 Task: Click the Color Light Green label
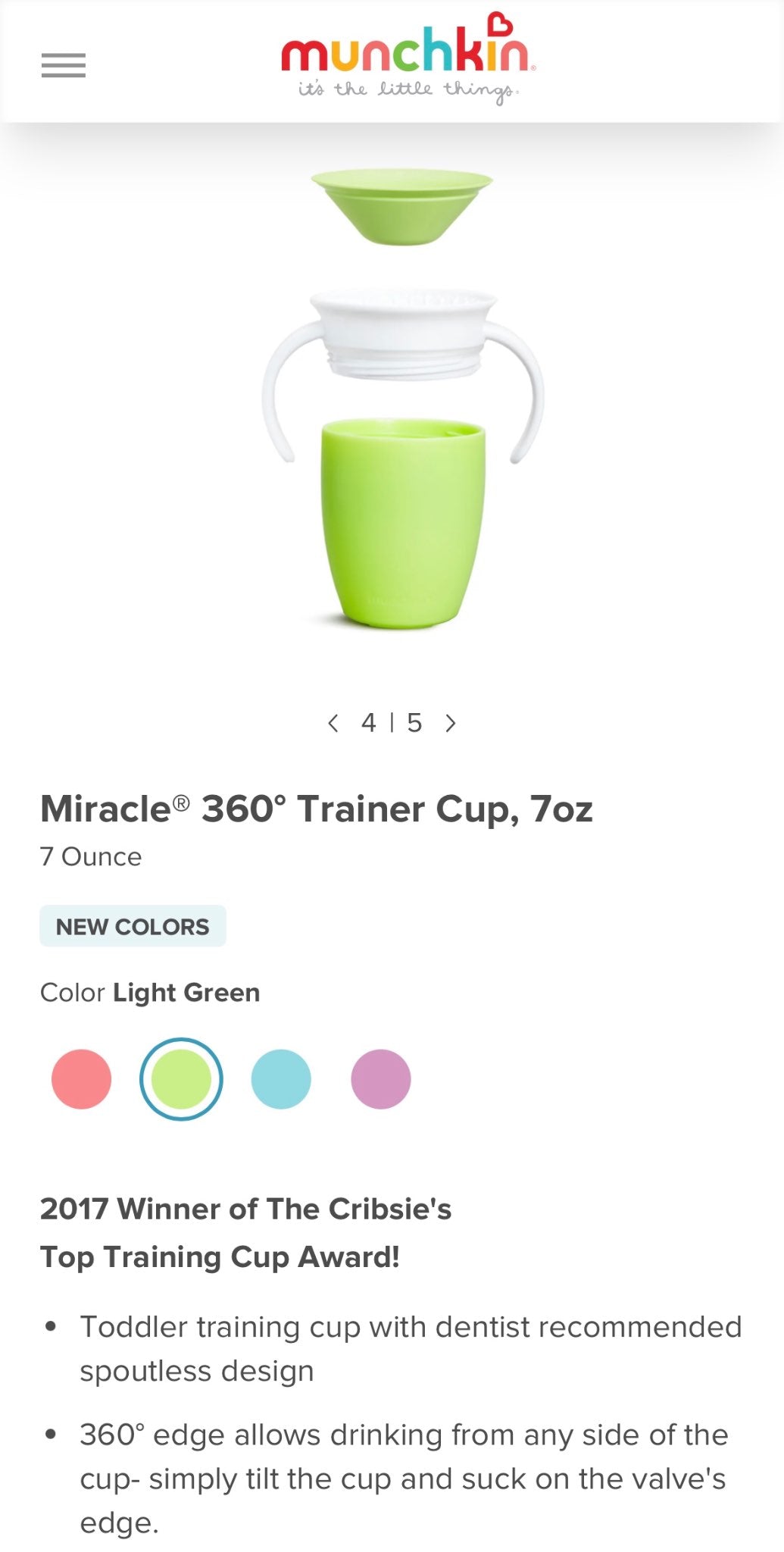(x=150, y=993)
